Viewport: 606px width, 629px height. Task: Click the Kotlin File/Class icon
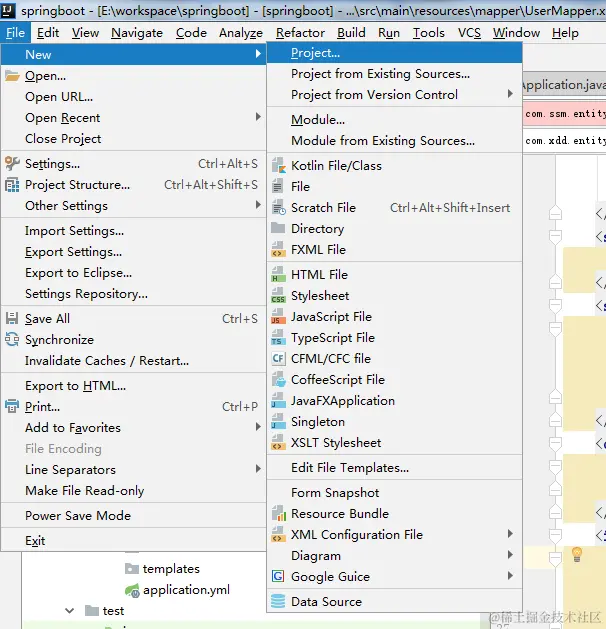click(x=278, y=165)
